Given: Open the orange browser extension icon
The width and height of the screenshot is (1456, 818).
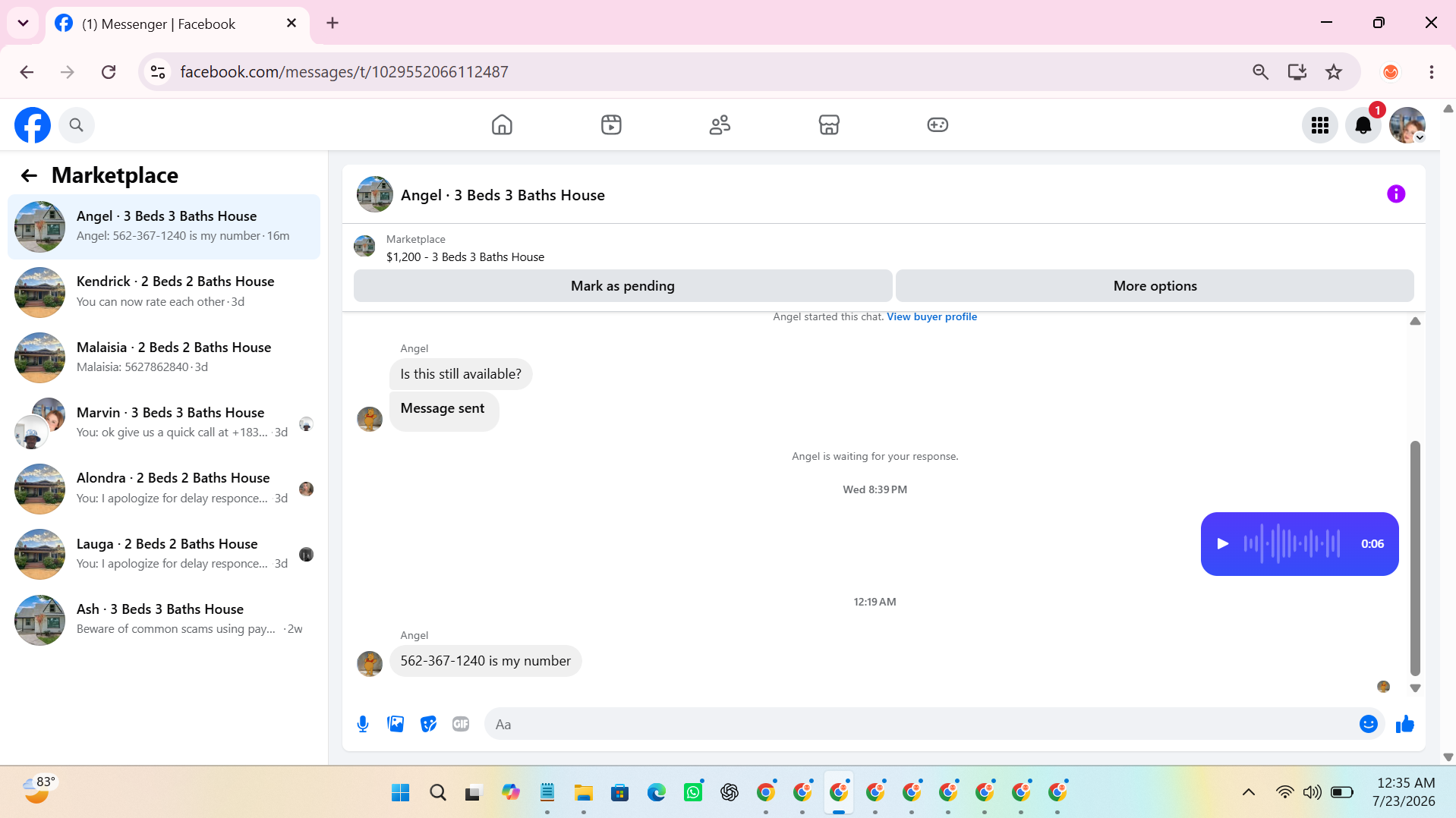Looking at the screenshot, I should [x=1391, y=72].
